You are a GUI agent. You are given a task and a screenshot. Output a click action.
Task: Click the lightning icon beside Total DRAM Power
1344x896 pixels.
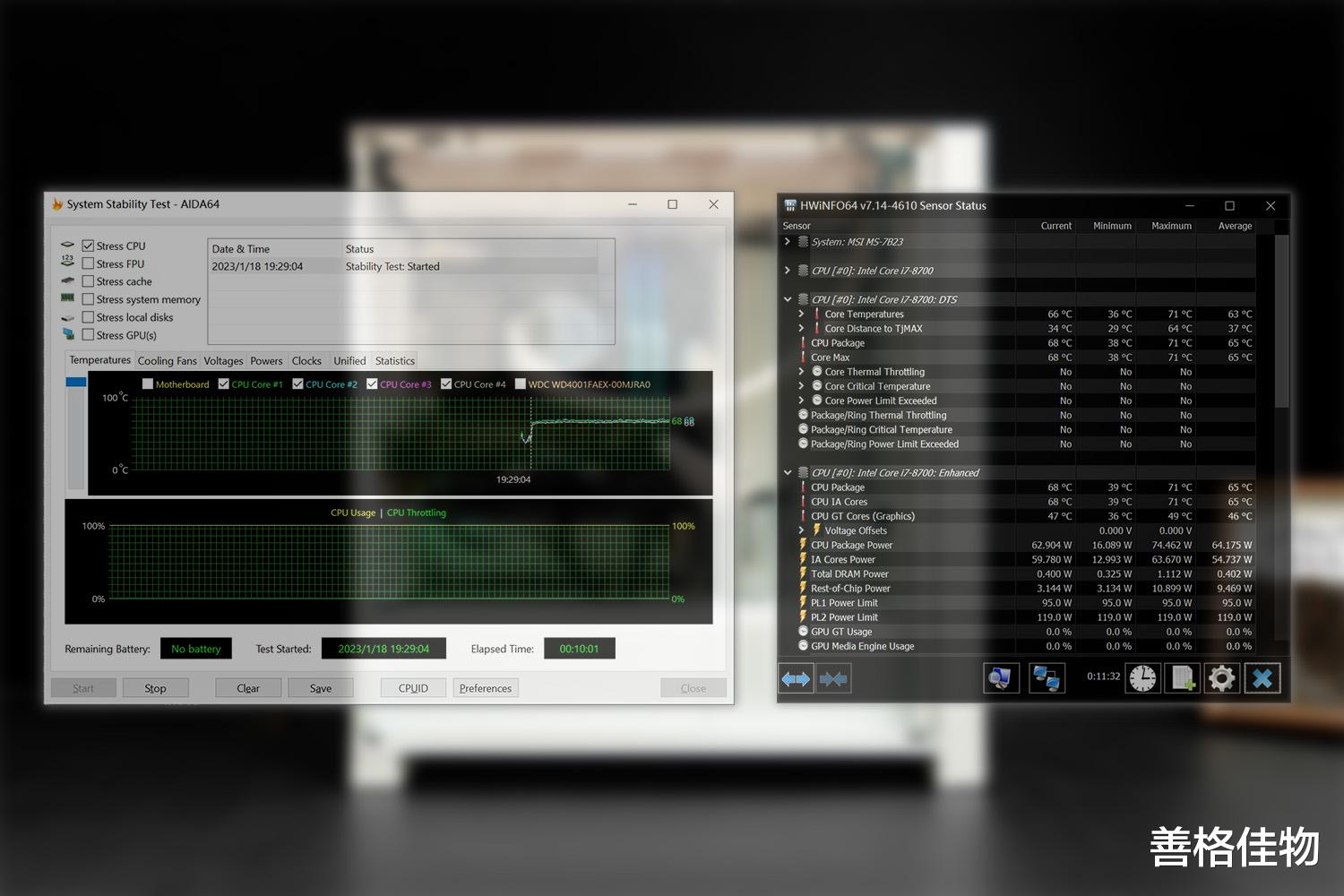coord(804,573)
